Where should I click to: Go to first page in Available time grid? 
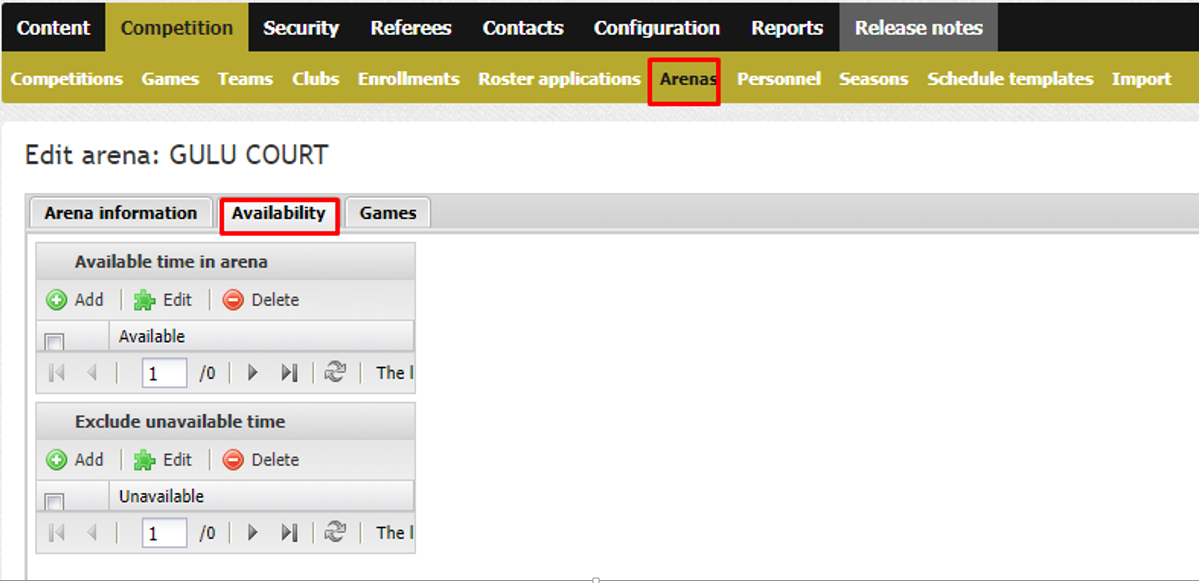pyautogui.click(x=57, y=373)
